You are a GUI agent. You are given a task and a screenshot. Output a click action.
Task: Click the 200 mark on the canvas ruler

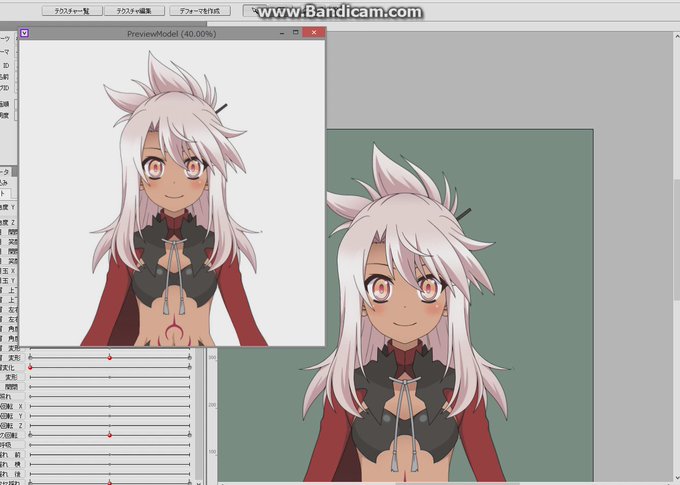coord(212,405)
